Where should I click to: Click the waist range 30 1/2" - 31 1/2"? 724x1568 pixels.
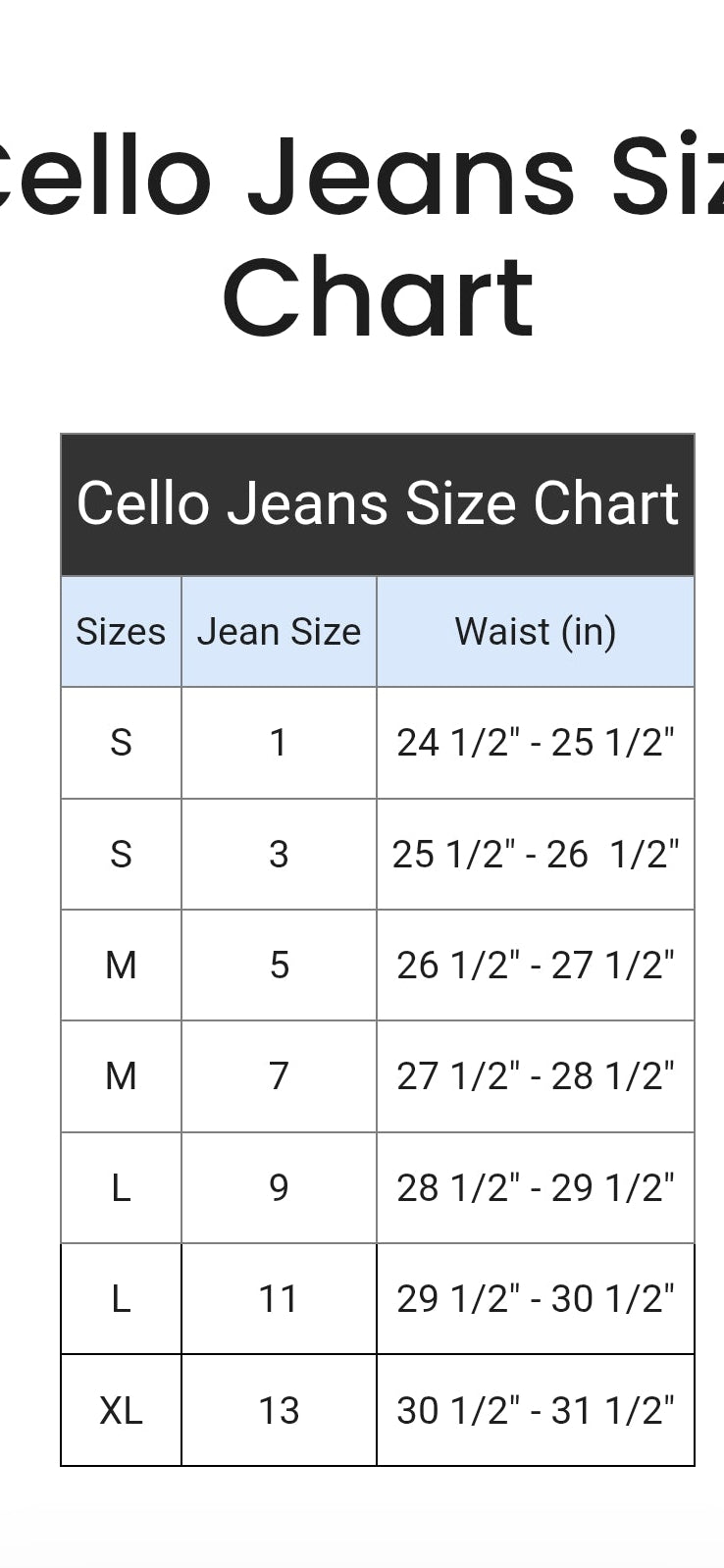[x=536, y=1411]
